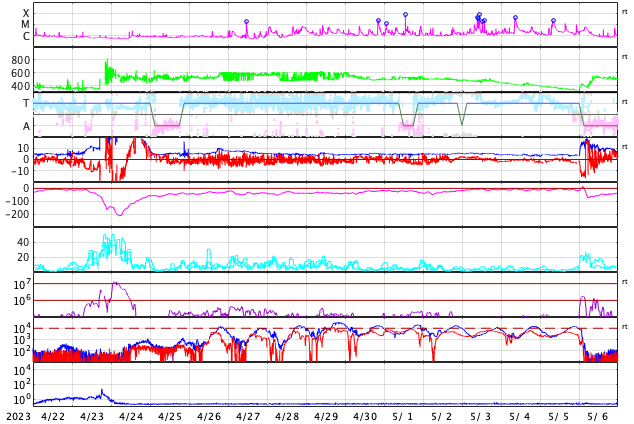This screenshot has width=634, height=424.
Task: Click the '-10' axis value
Action: coord(18,171)
